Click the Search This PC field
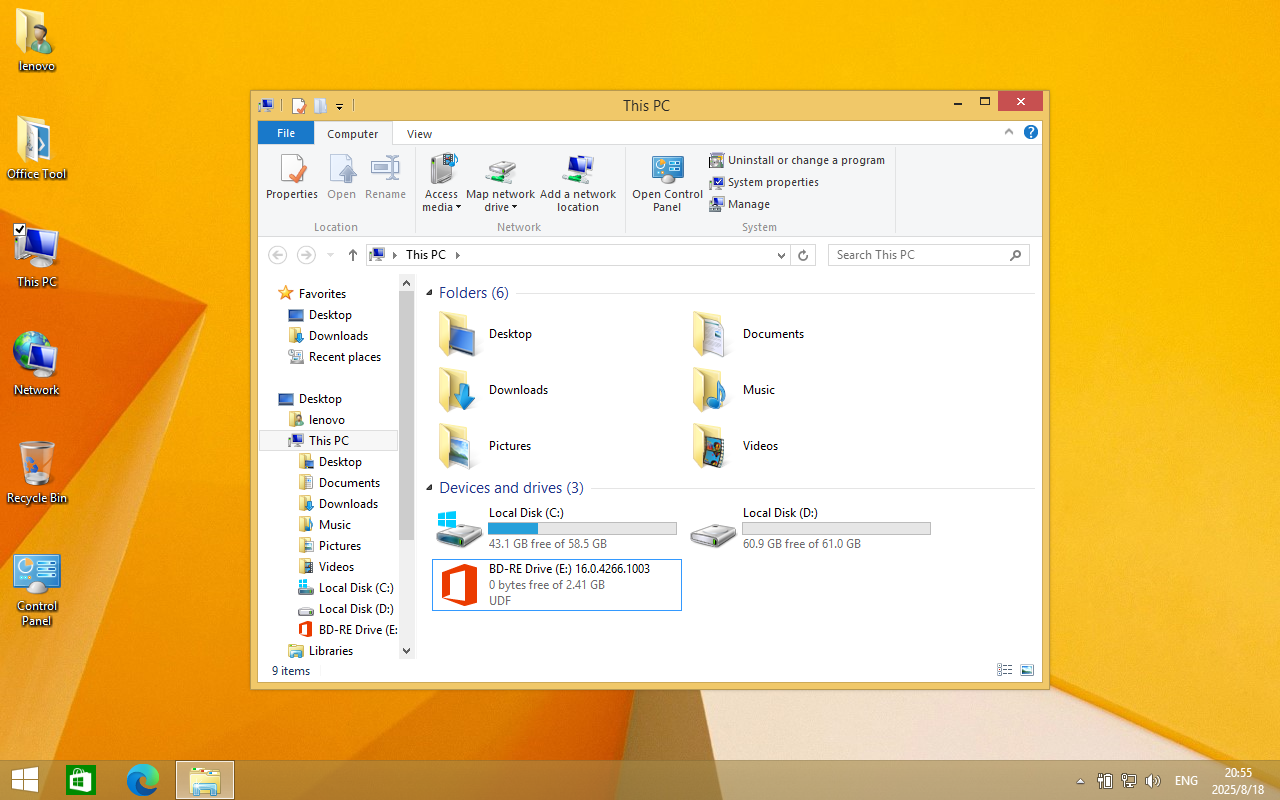The width and height of the screenshot is (1280, 800). (x=920, y=255)
